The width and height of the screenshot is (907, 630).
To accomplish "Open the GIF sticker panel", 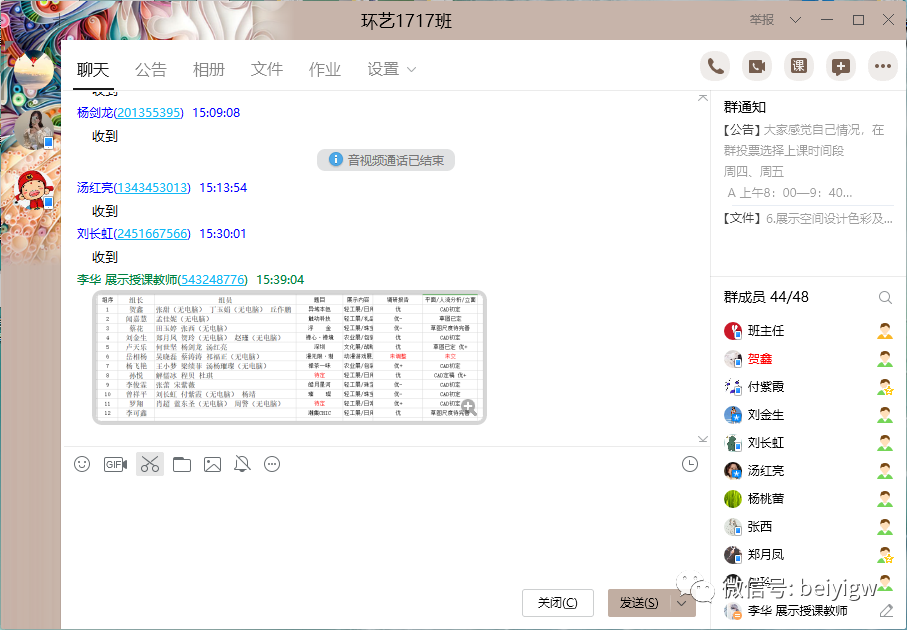I will point(116,464).
